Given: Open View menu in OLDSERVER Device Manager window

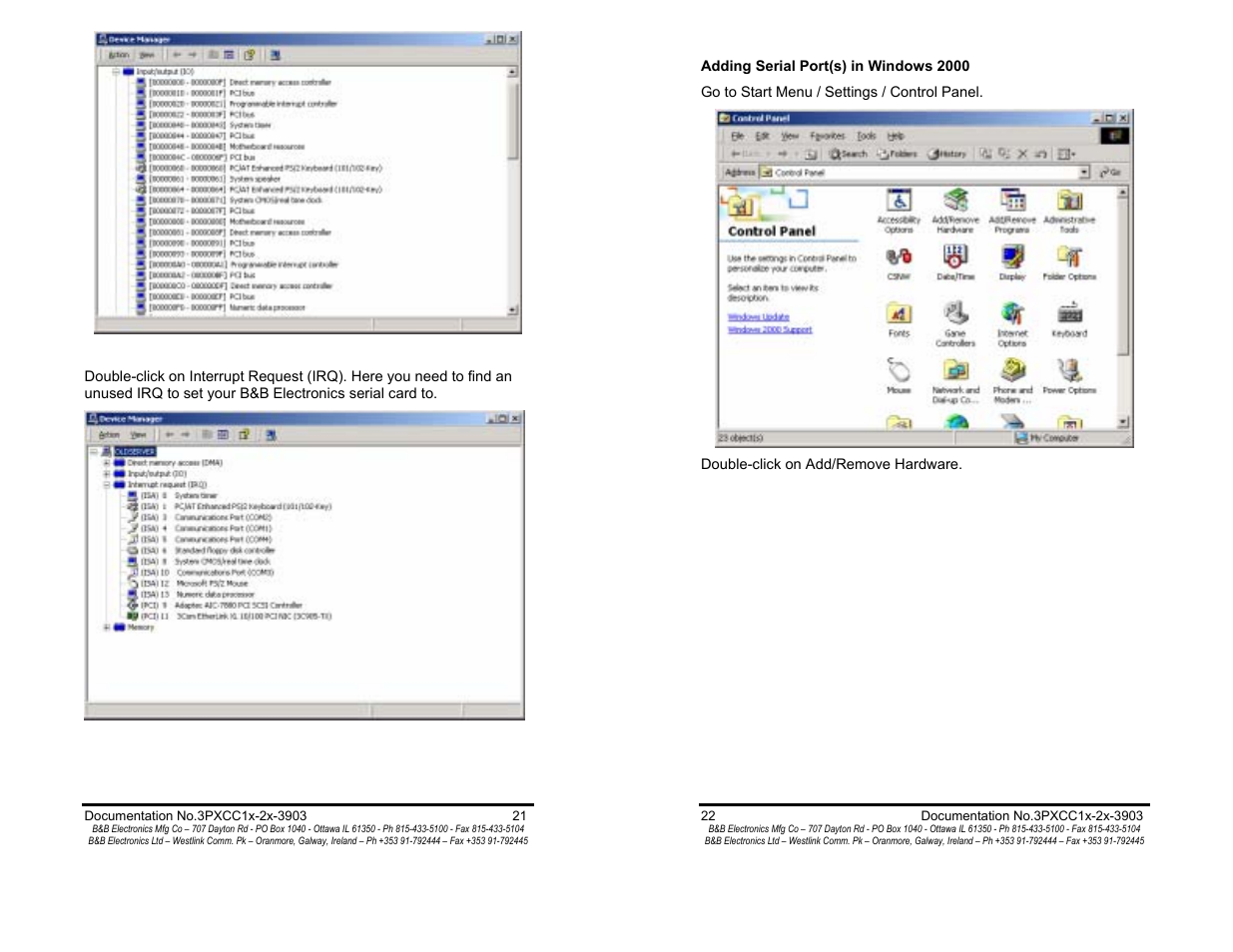Looking at the screenshot, I should coord(139,435).
